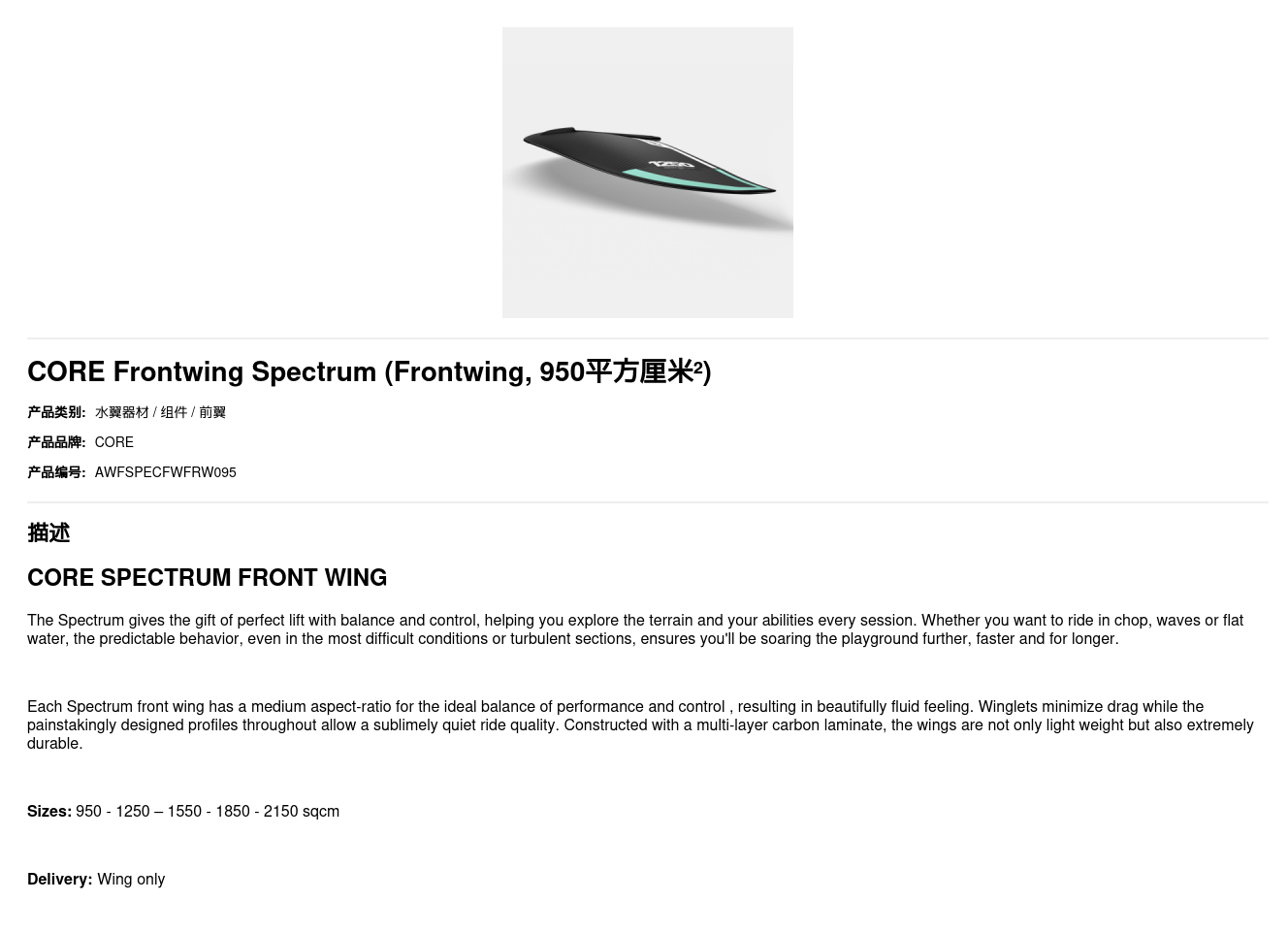1288x933 pixels.
Task: Click the bold Delivery label
Action: tap(59, 880)
